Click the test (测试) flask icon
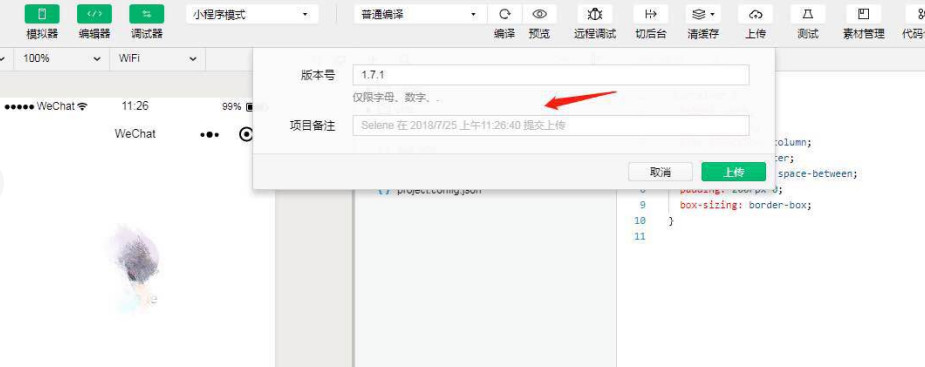Screen dimensions: 925x367 808,14
